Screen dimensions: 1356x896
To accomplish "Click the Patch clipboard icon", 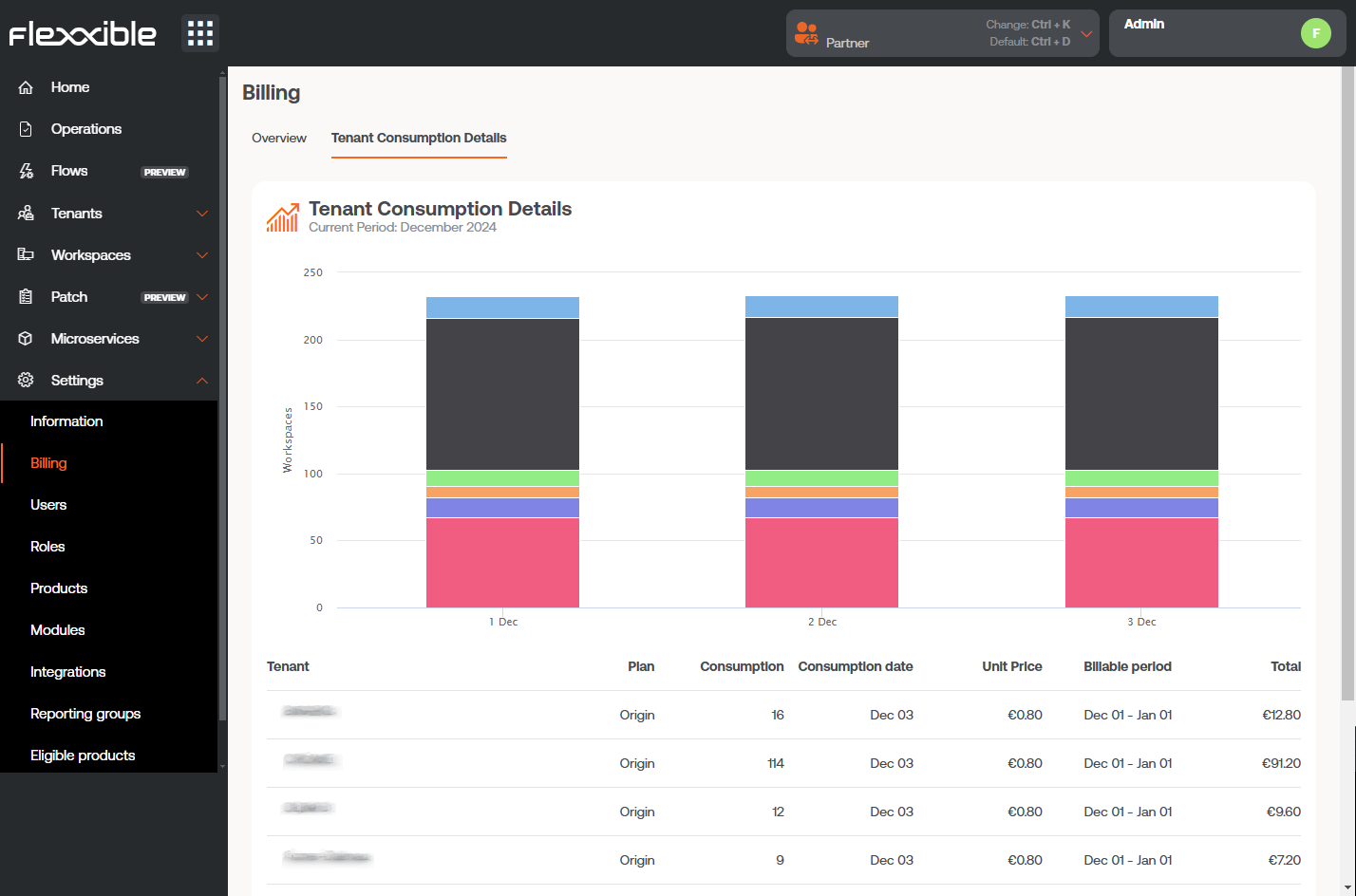I will click(26, 297).
